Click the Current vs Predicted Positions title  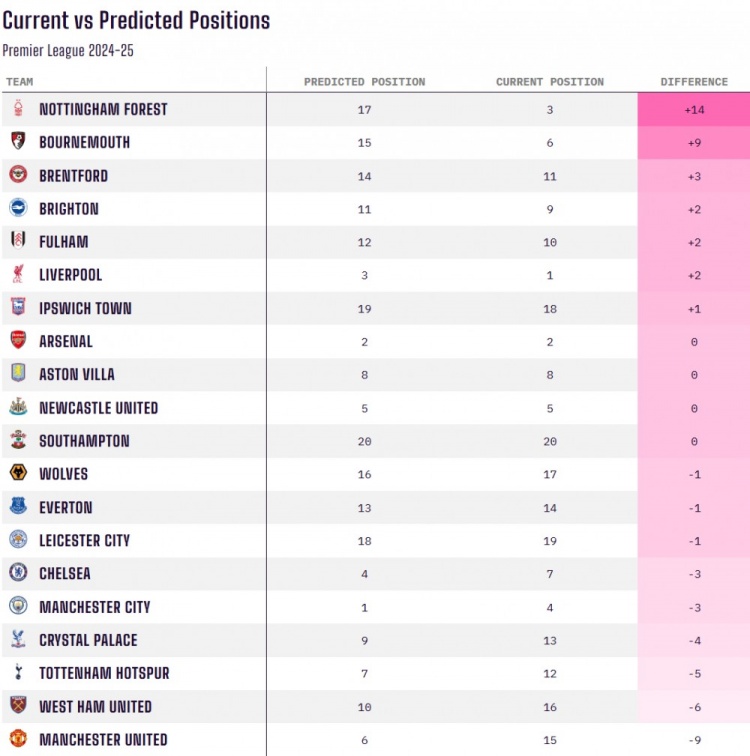click(136, 20)
